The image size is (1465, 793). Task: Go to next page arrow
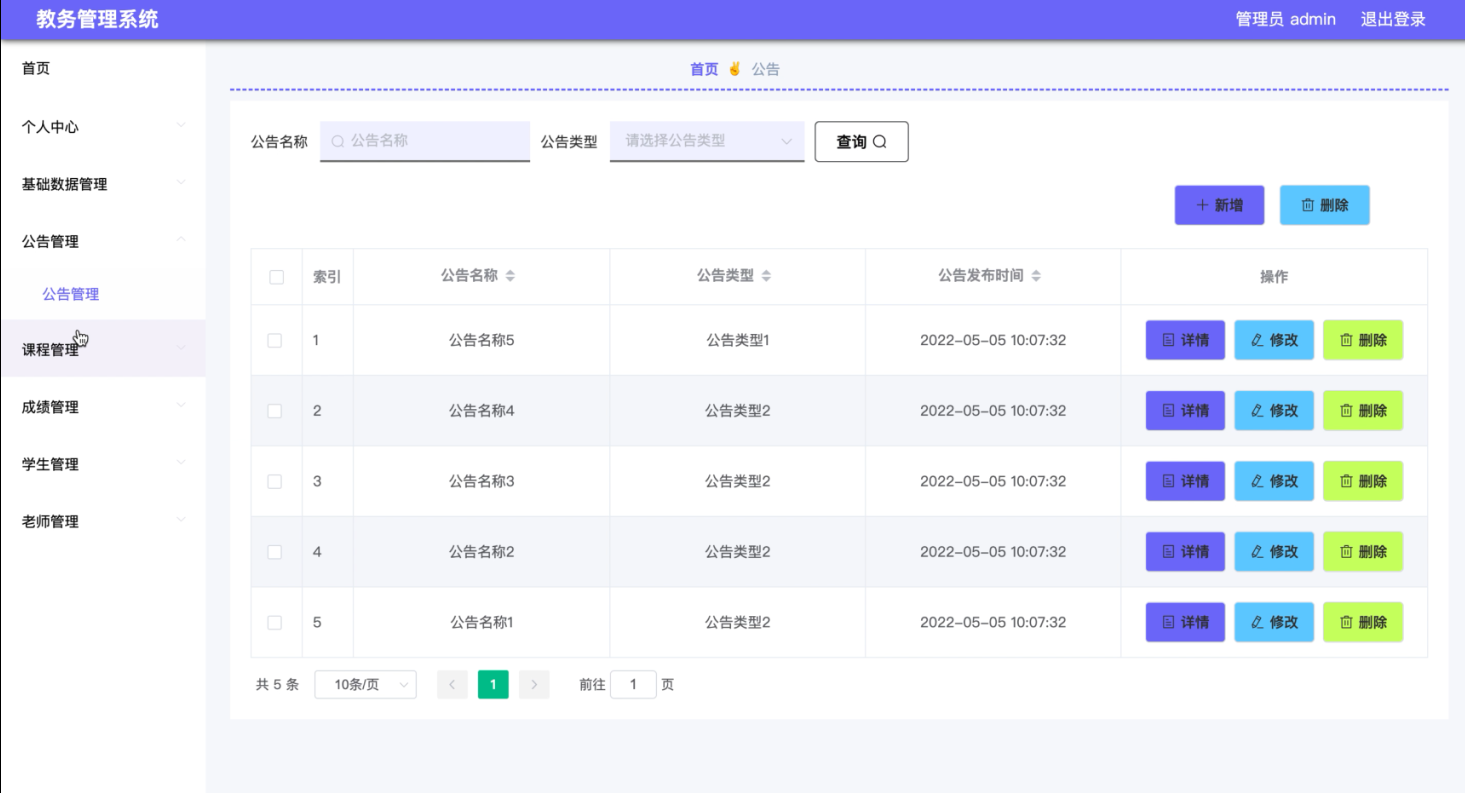click(x=534, y=685)
